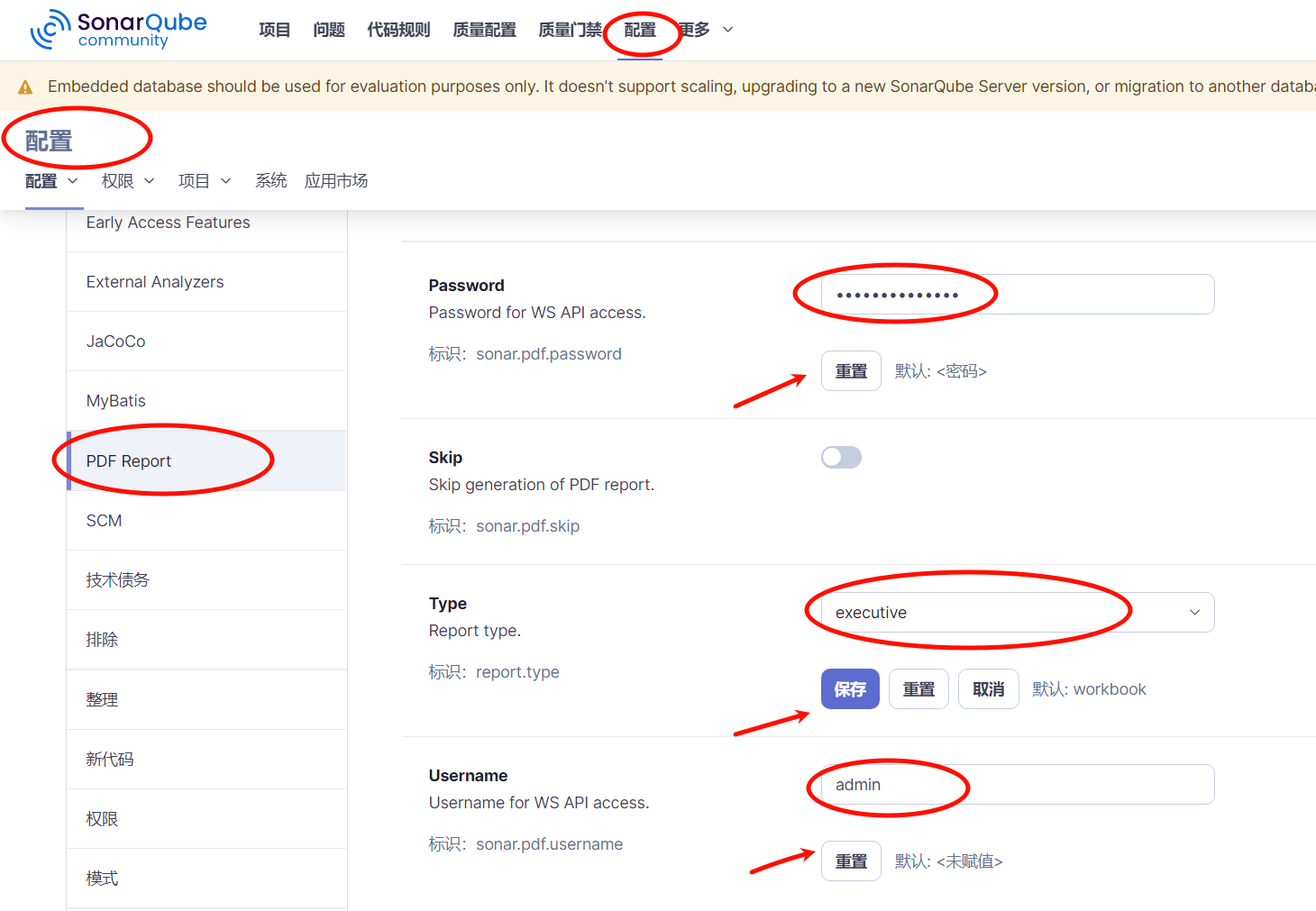Image resolution: width=1316 pixels, height=911 pixels.
Task: Open the 系统 sub-navigation tab
Action: 270,181
